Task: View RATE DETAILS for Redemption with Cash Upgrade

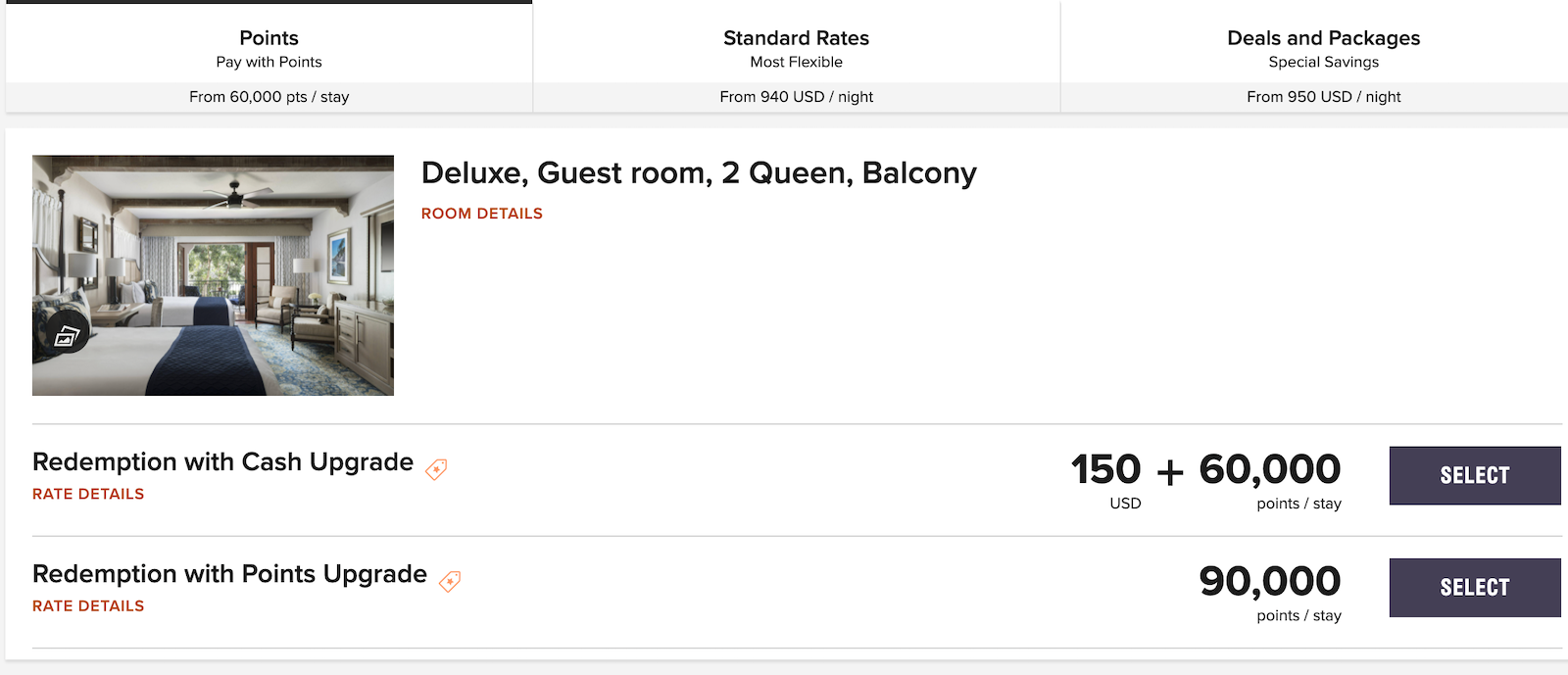Action: tap(88, 494)
